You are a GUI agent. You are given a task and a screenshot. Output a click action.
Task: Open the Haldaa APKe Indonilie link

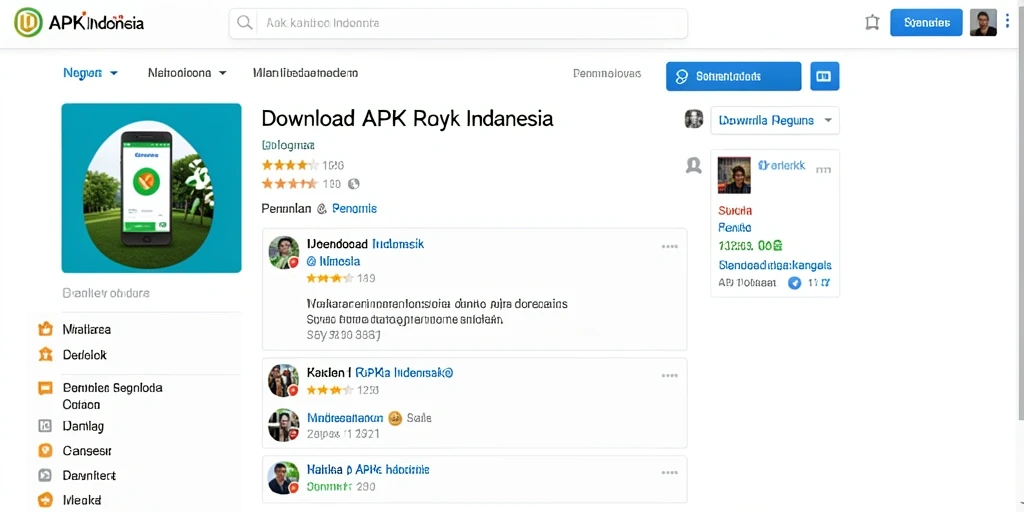coord(368,470)
